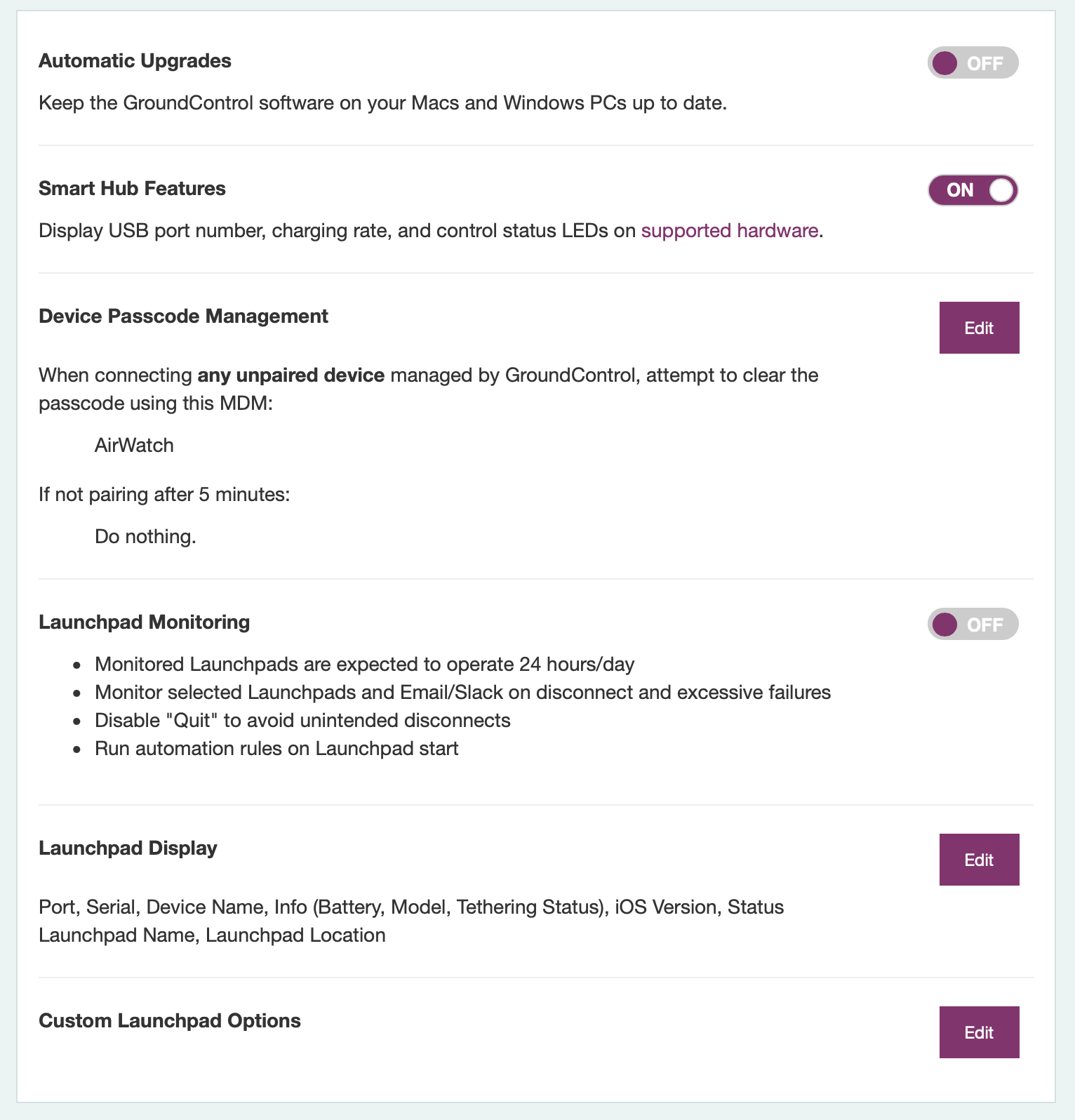Click the "Monitored Launchpads are expected" bullet
1075x1120 pixels.
[364, 665]
